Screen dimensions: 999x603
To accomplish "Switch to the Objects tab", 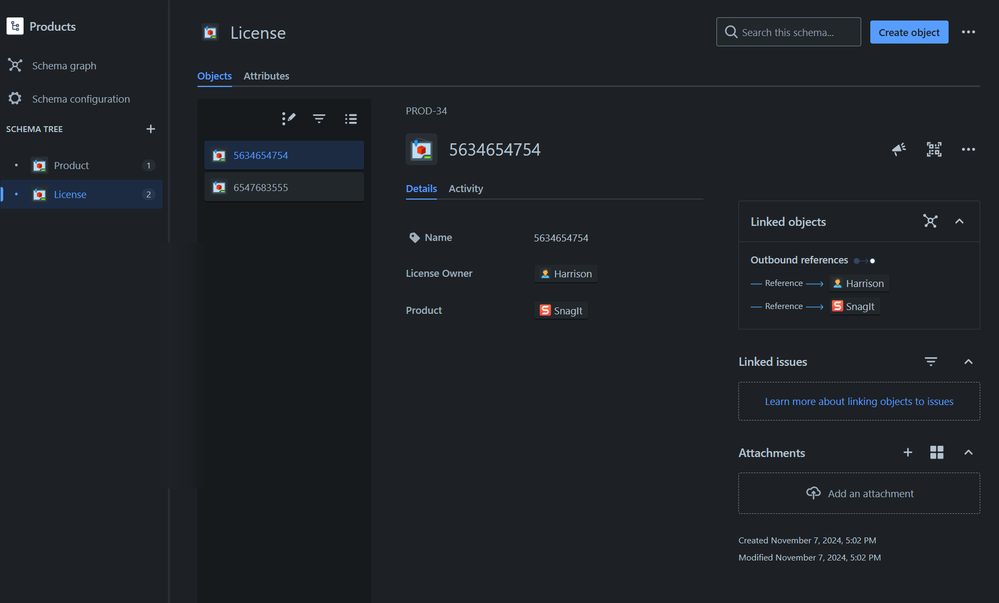I will coord(214,76).
